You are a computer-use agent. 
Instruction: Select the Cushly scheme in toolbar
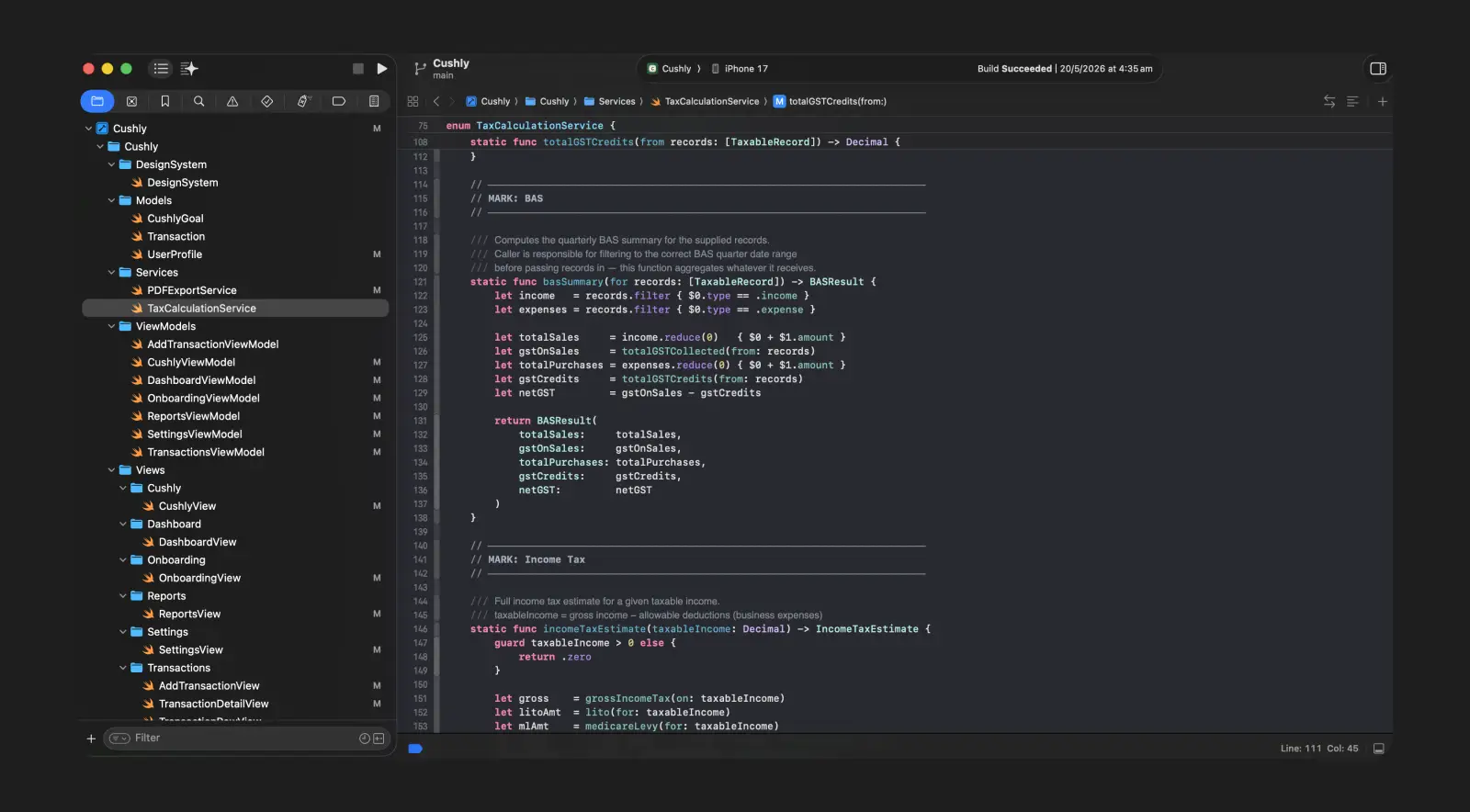click(669, 69)
